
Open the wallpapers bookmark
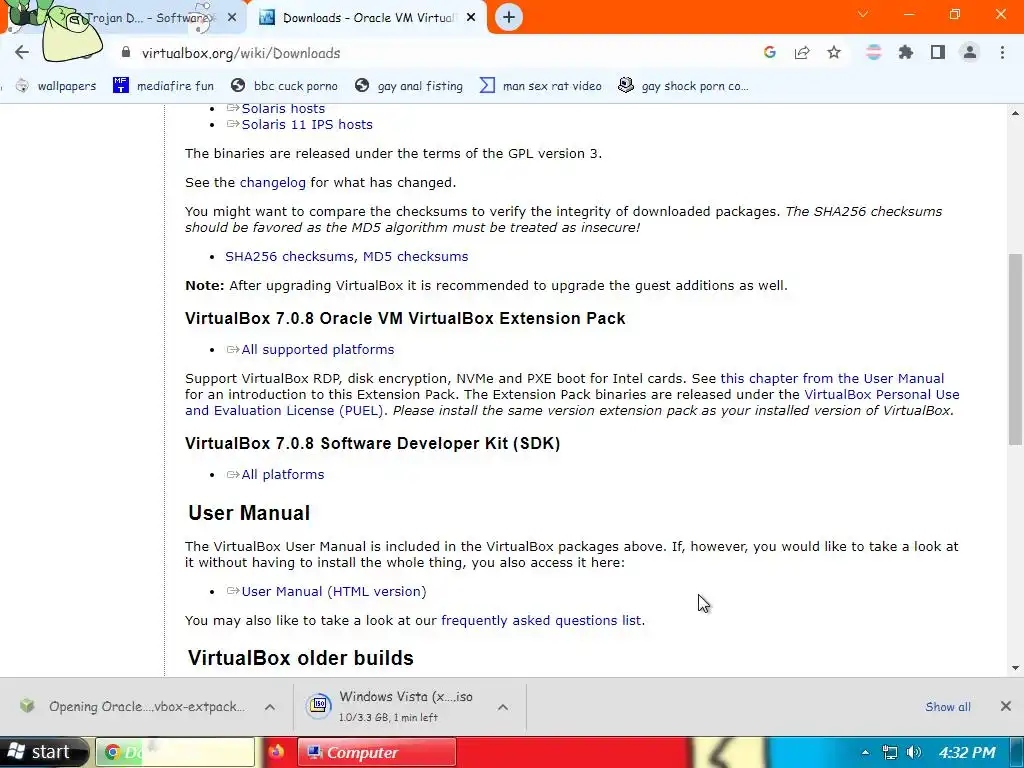tap(56, 86)
